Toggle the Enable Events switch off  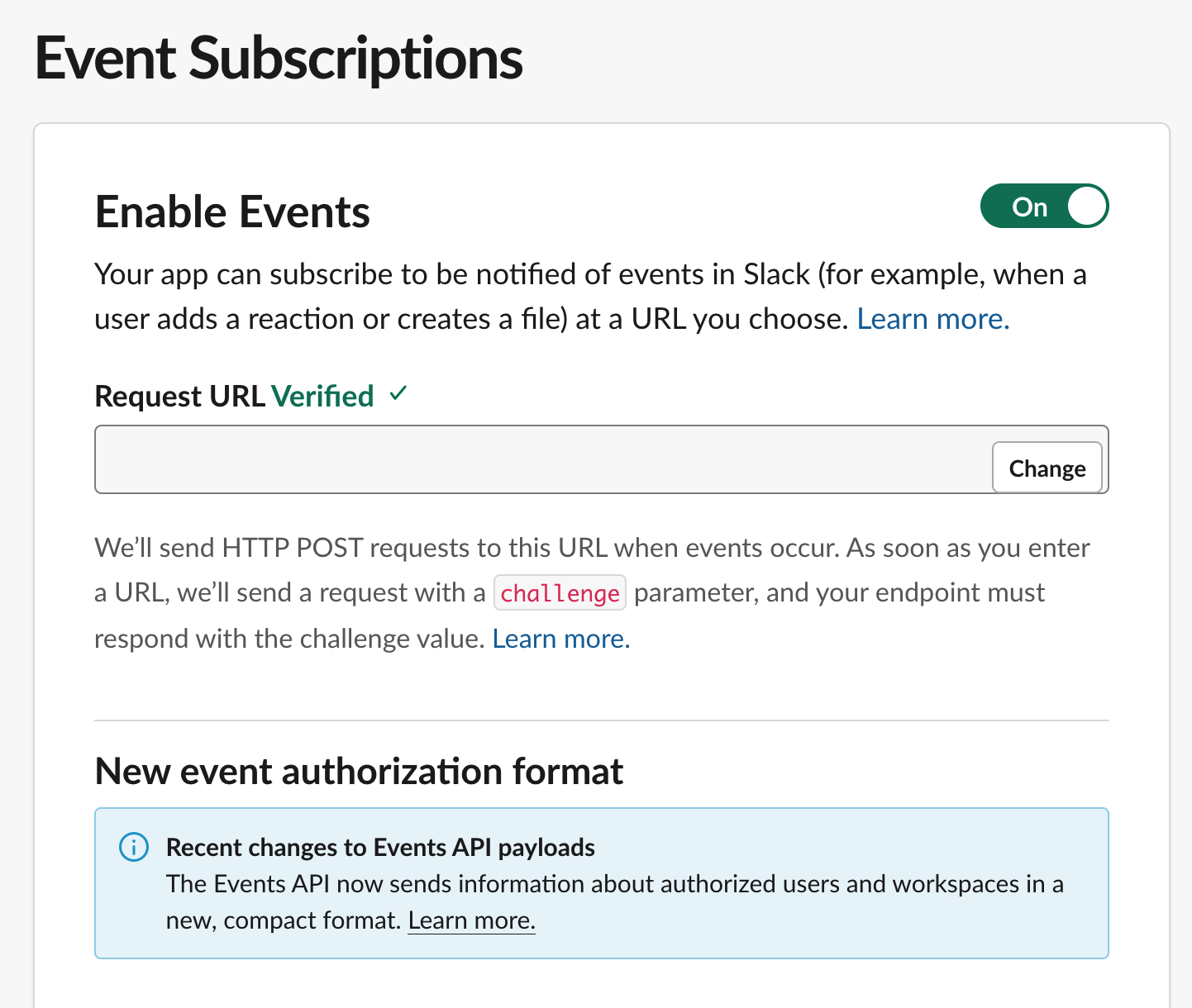click(1044, 206)
